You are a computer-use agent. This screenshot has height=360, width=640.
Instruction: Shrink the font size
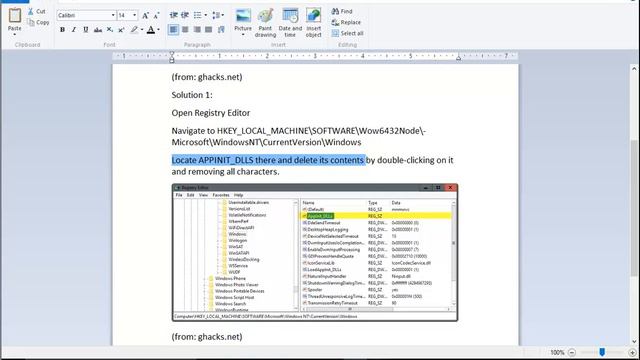(x=156, y=16)
